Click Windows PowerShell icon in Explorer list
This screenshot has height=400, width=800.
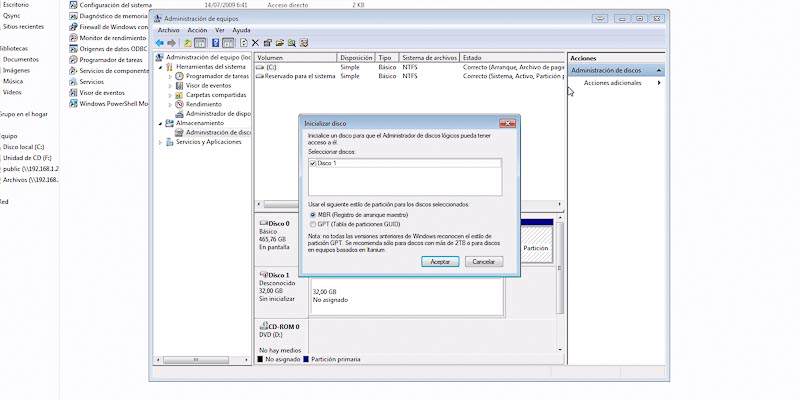click(73, 104)
